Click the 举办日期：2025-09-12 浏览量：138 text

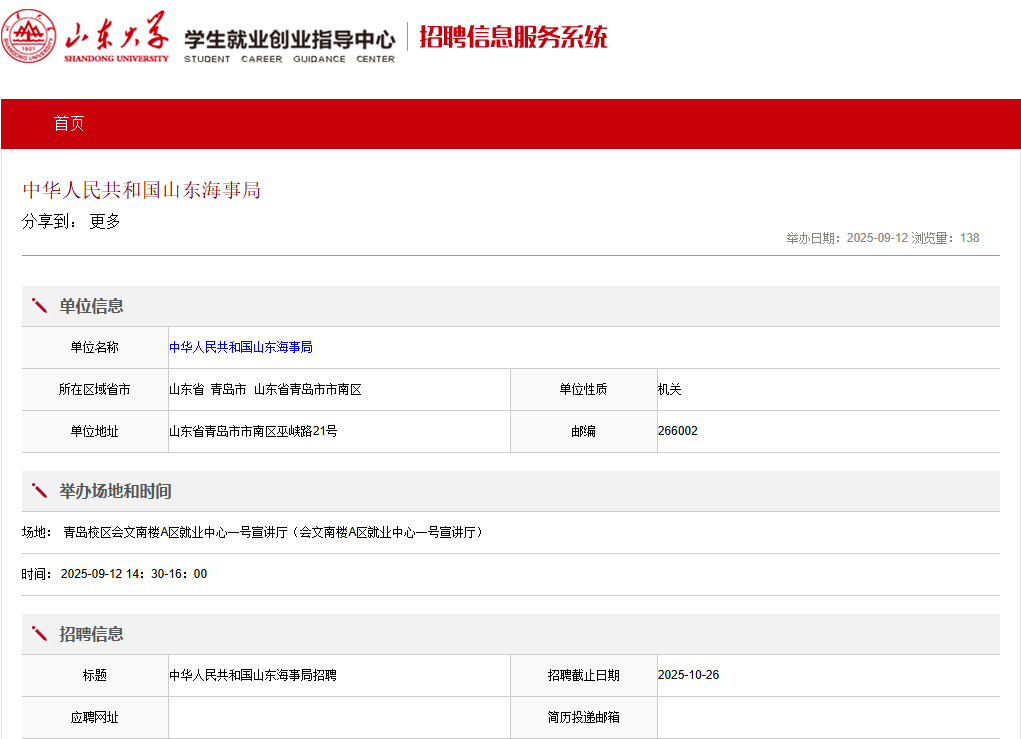coord(882,238)
